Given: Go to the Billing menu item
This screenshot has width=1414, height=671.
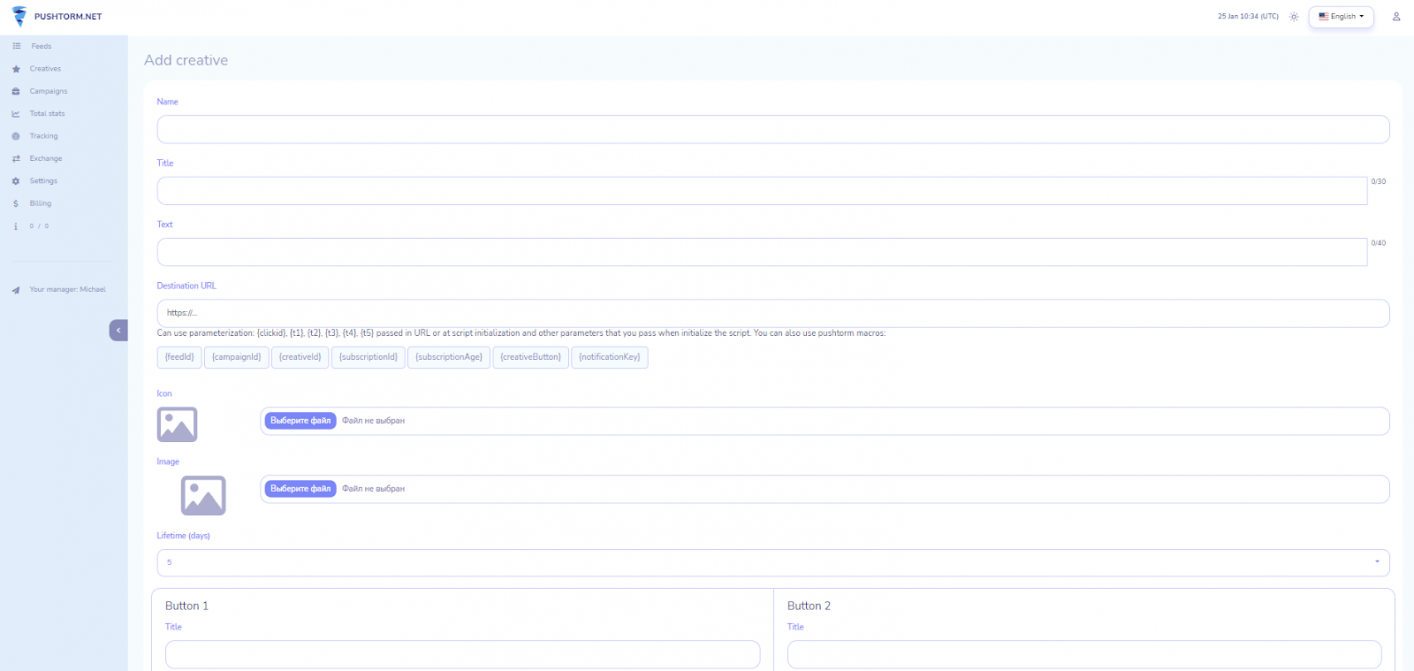Looking at the screenshot, I should 40,203.
